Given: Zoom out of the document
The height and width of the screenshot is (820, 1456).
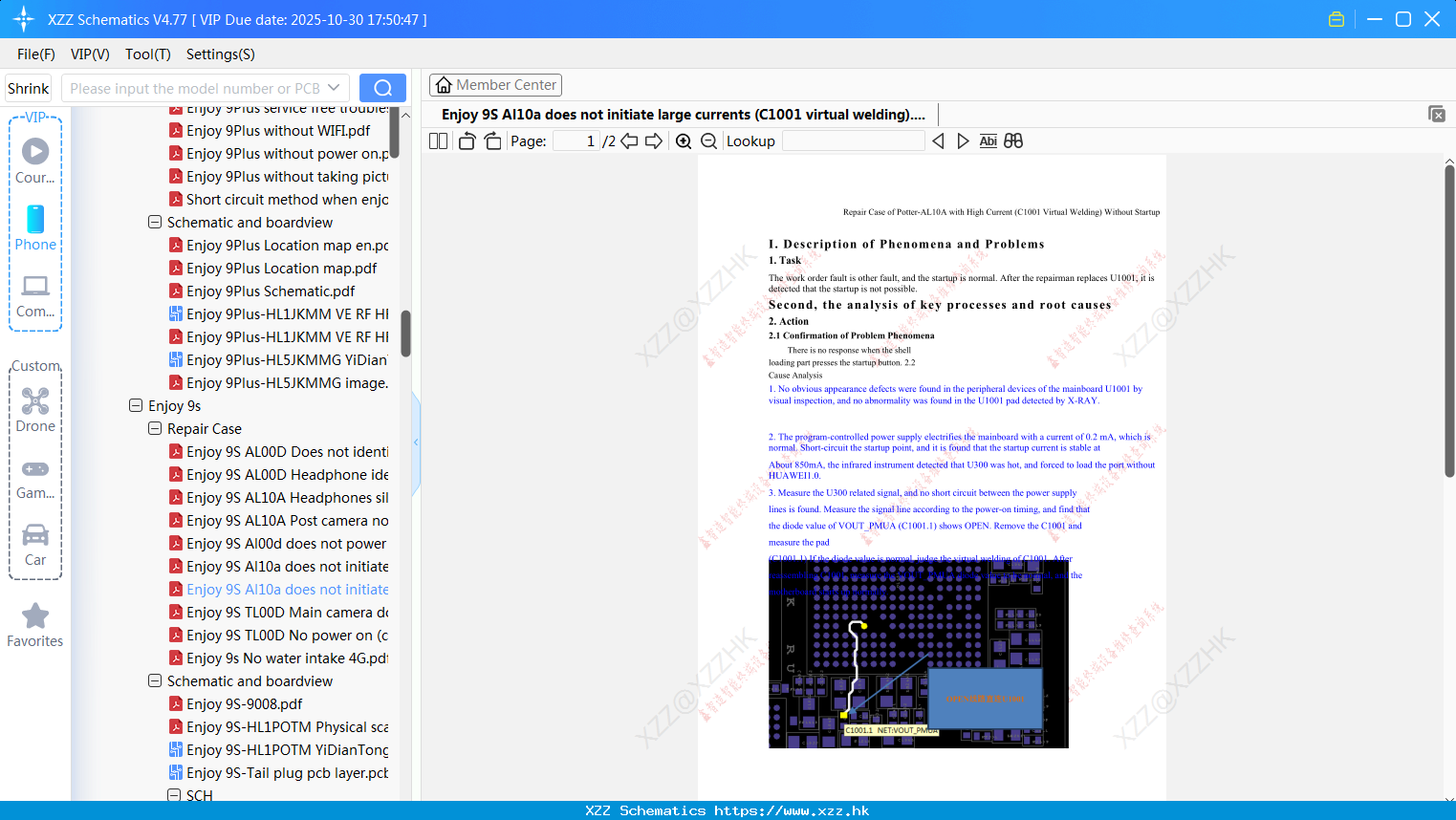Looking at the screenshot, I should (x=708, y=141).
